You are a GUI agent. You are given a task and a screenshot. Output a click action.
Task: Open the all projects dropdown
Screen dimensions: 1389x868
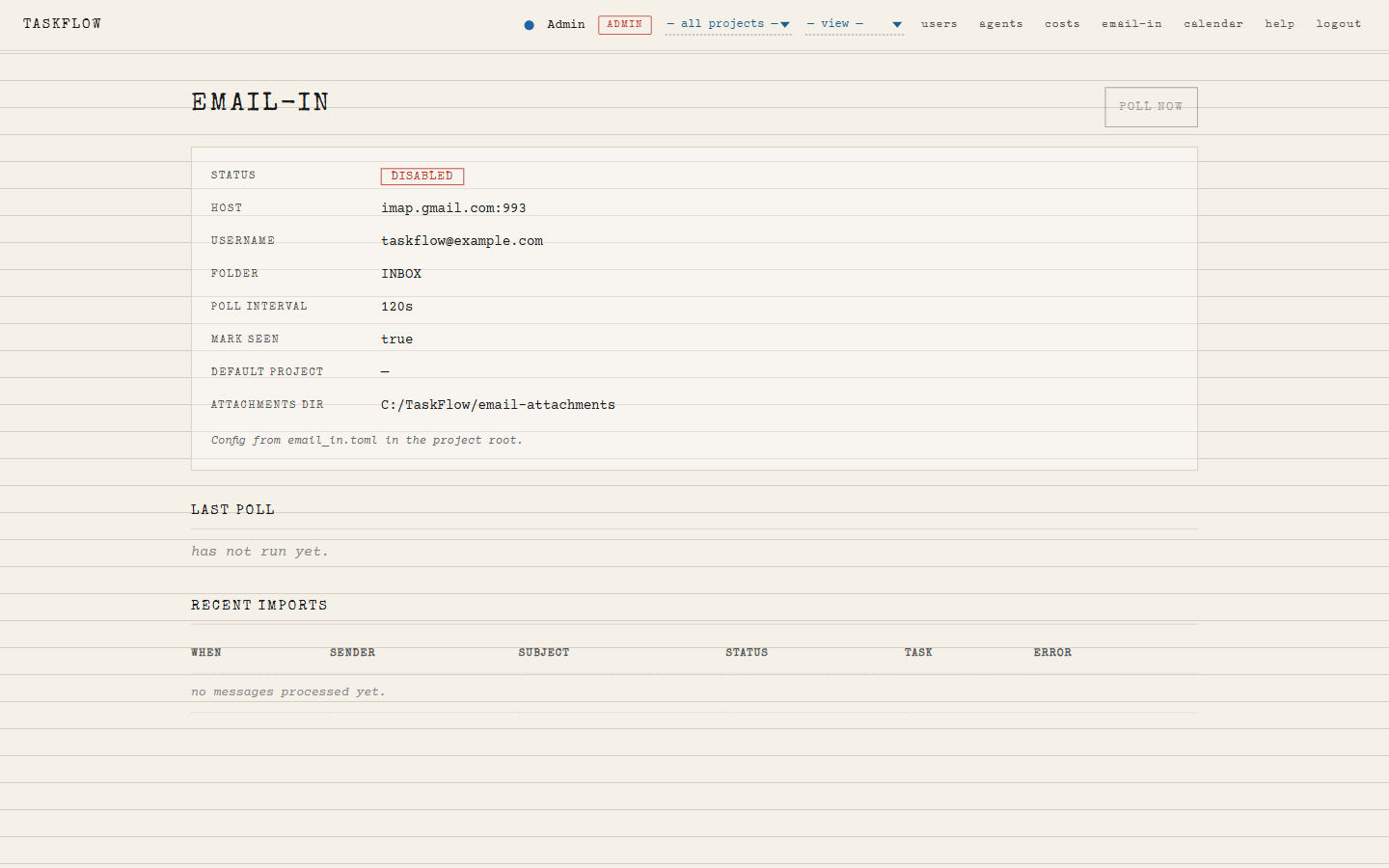pyautogui.click(x=728, y=24)
